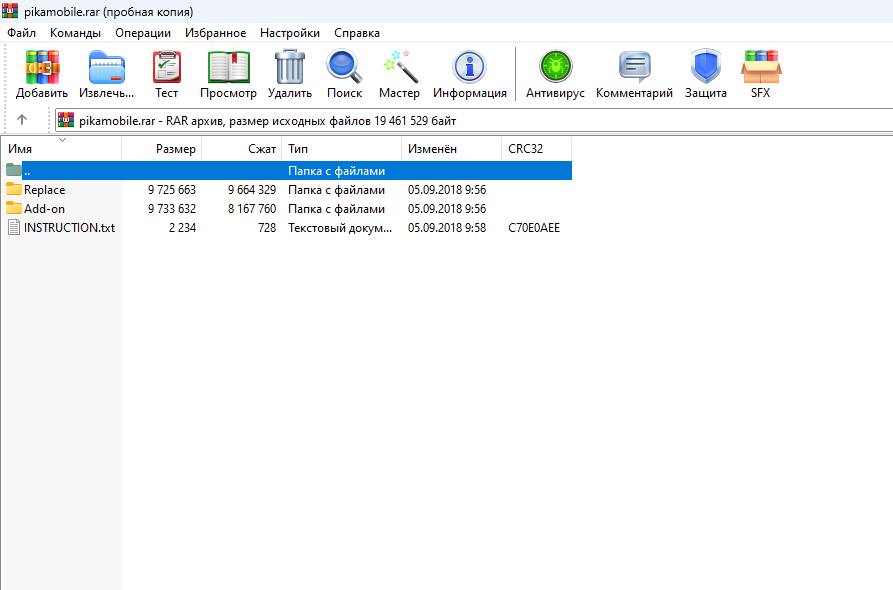Click the Добавить (Add) toolbar icon
This screenshot has width=893, height=590.
click(42, 67)
